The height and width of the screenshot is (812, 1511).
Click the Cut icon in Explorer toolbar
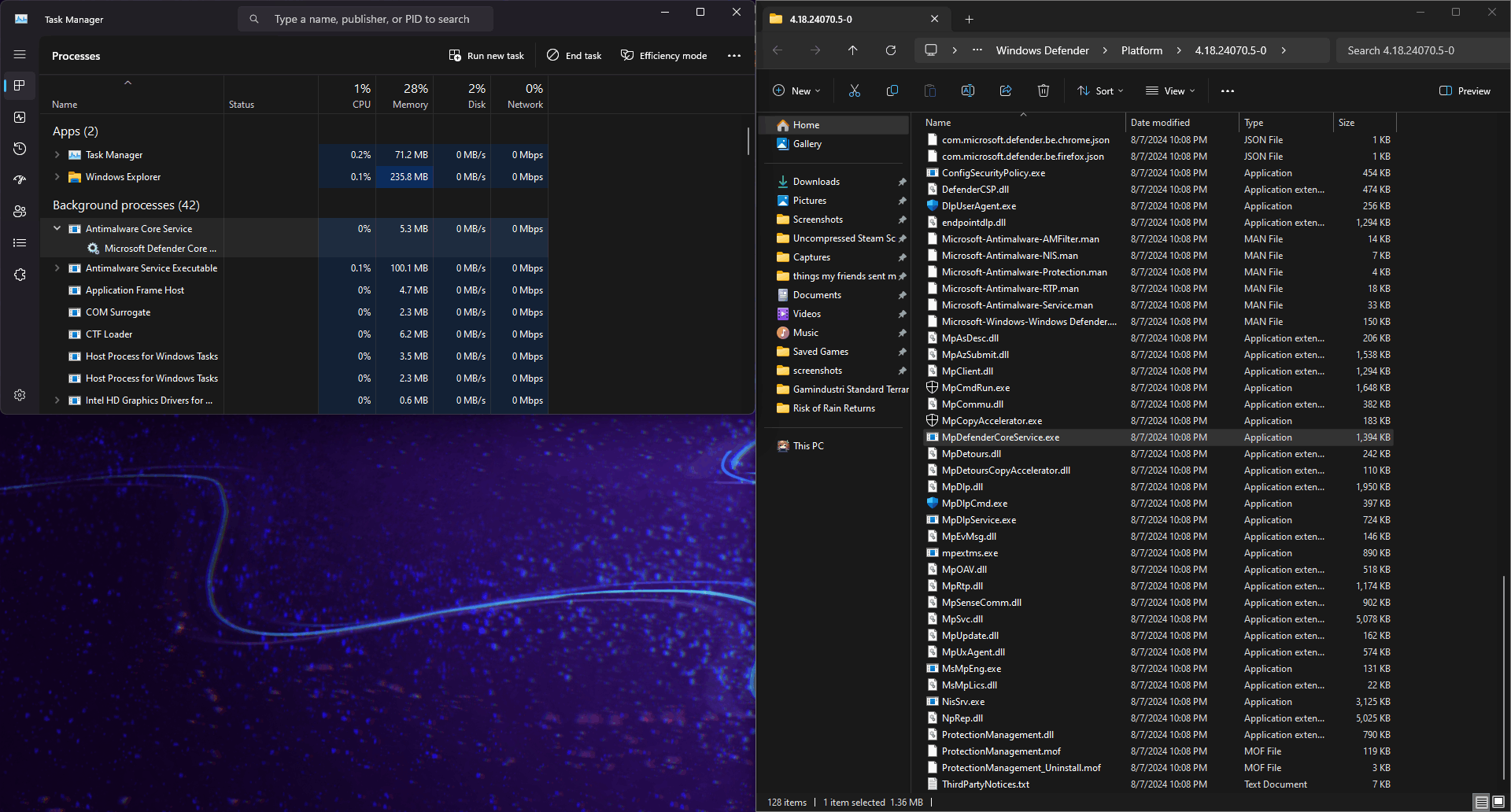click(855, 91)
